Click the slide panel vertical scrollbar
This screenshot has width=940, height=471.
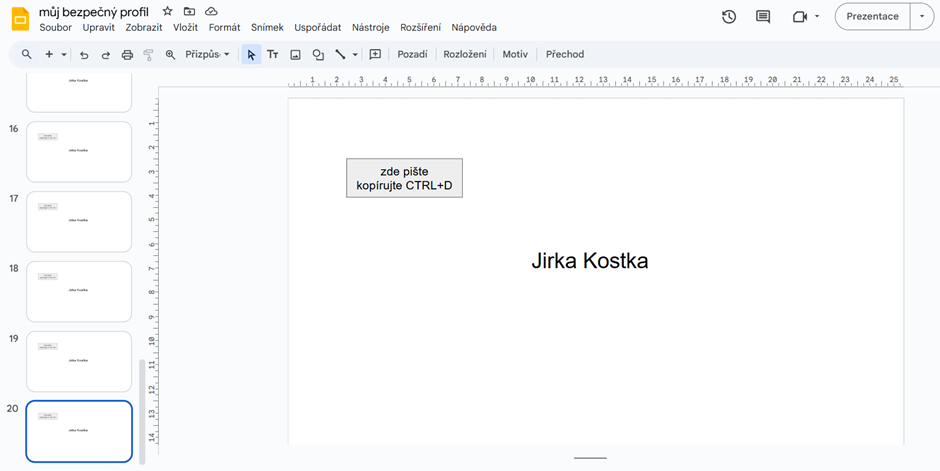click(141, 410)
